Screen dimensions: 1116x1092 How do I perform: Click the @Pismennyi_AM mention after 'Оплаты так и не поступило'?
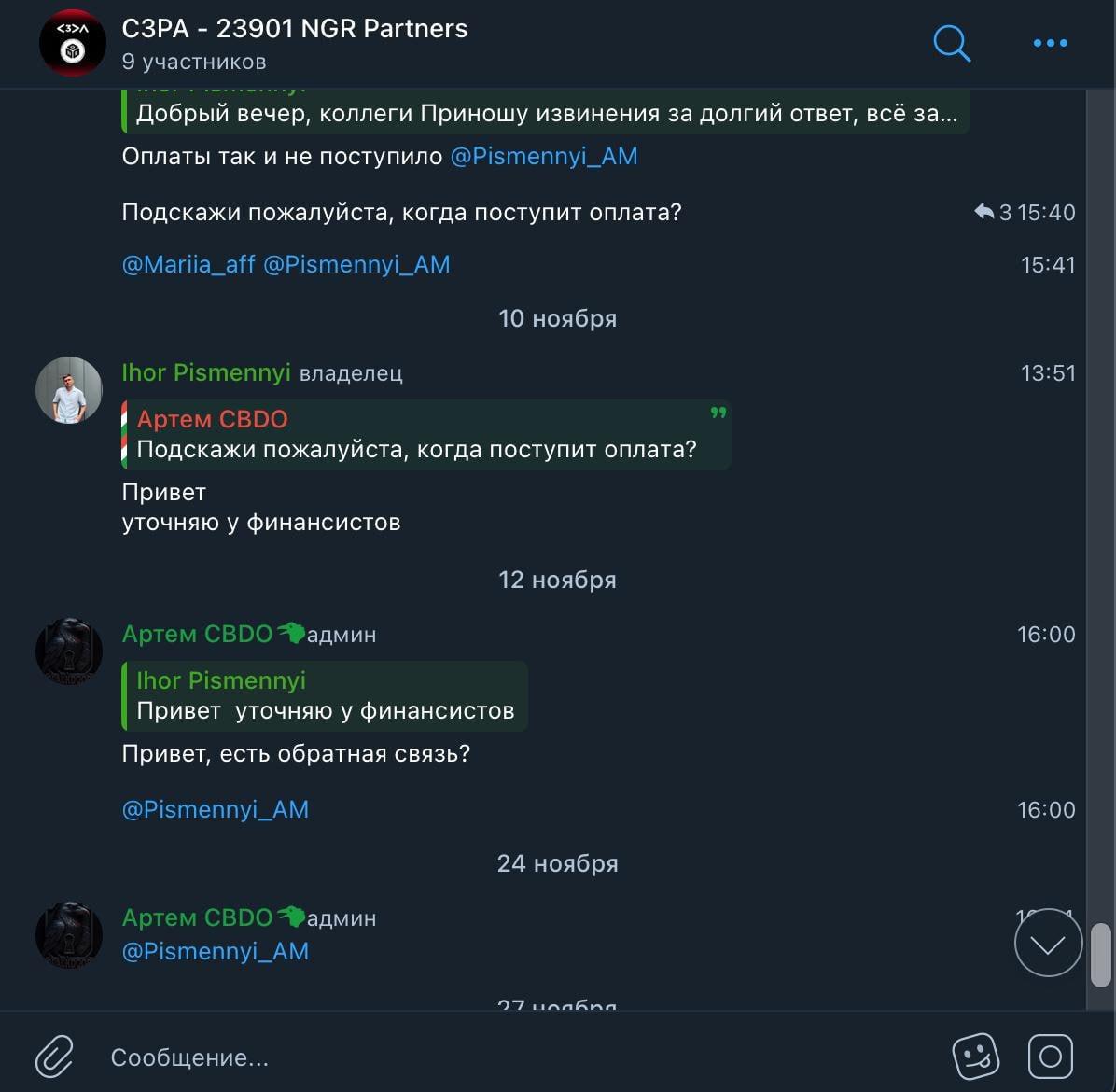click(x=544, y=157)
